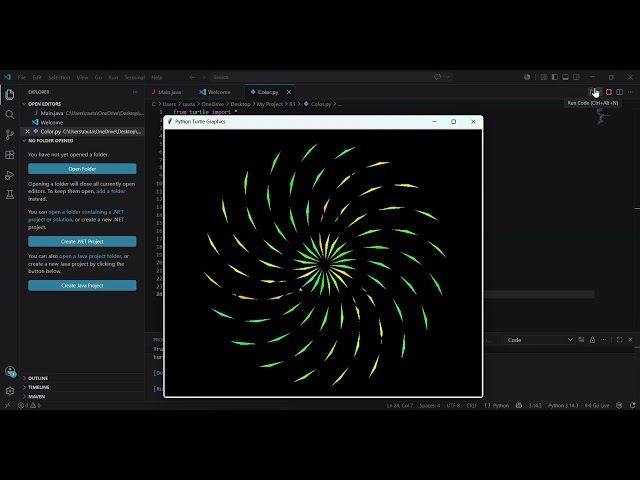Toggle the output scroll lock icon

tap(592, 340)
